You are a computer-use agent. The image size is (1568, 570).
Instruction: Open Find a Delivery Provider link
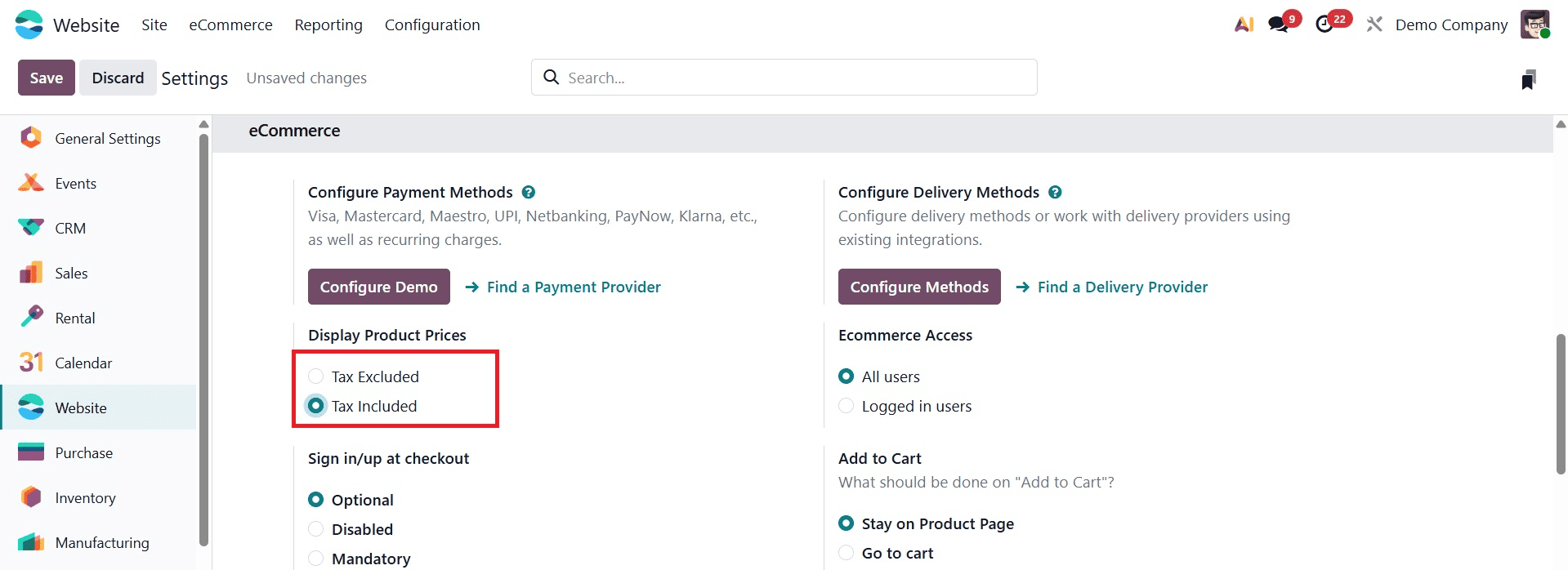1122,287
